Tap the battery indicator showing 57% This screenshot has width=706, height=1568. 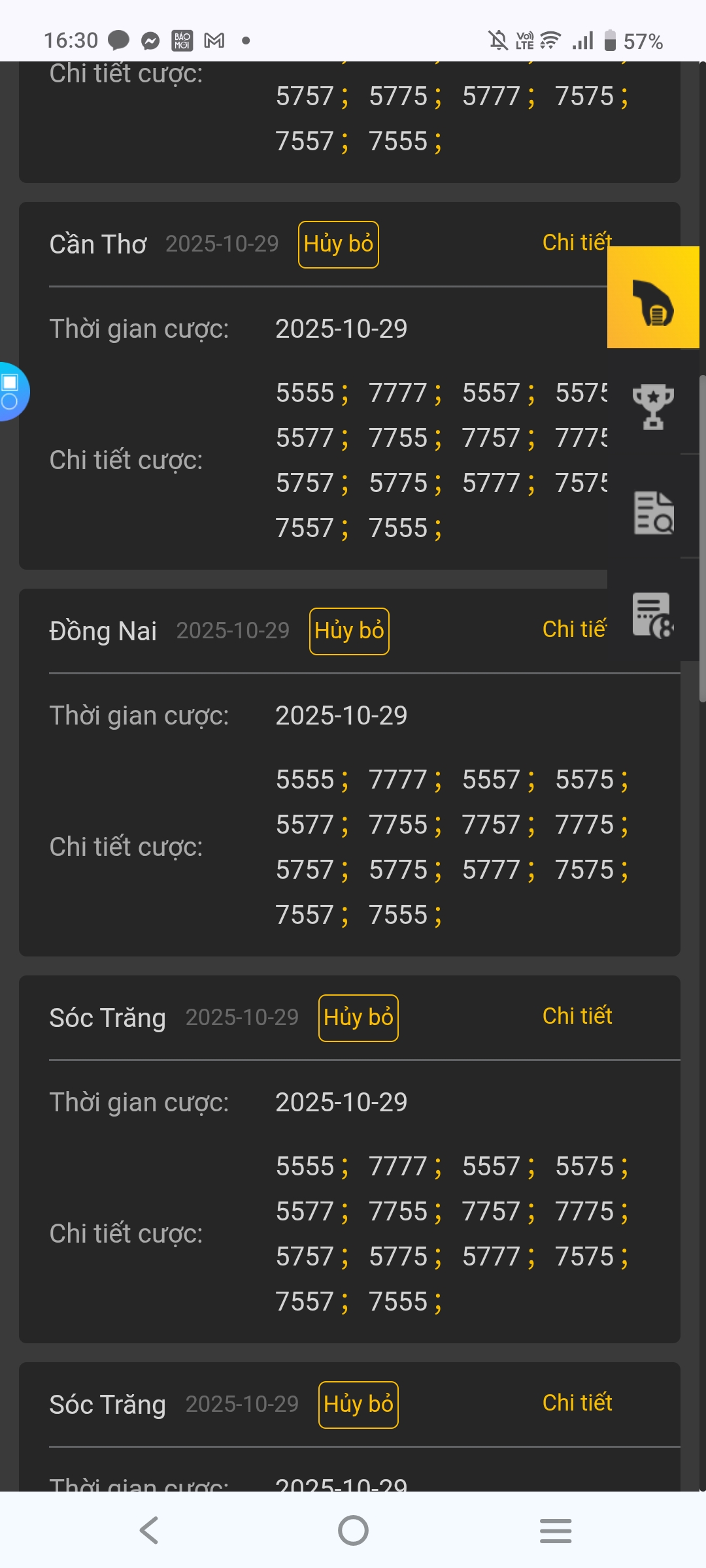point(633,42)
